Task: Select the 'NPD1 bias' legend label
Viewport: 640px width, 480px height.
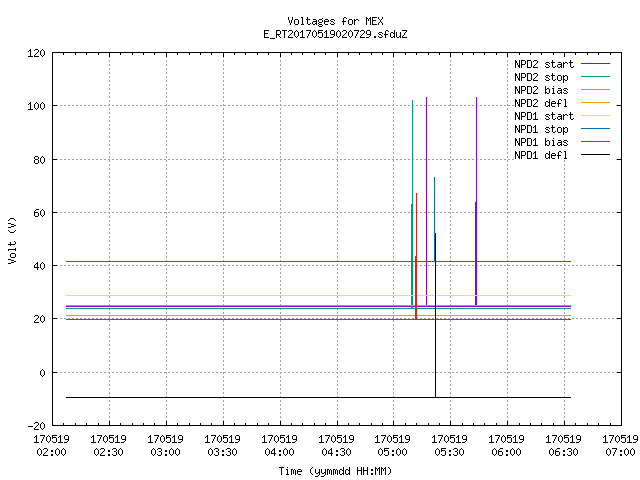Action: point(541,142)
